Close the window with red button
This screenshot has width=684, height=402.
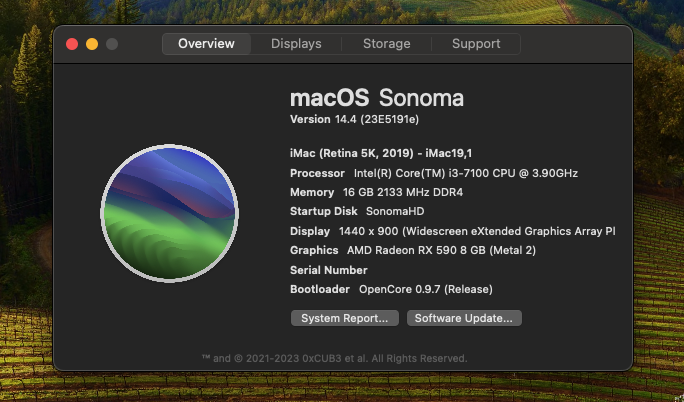coord(72,44)
